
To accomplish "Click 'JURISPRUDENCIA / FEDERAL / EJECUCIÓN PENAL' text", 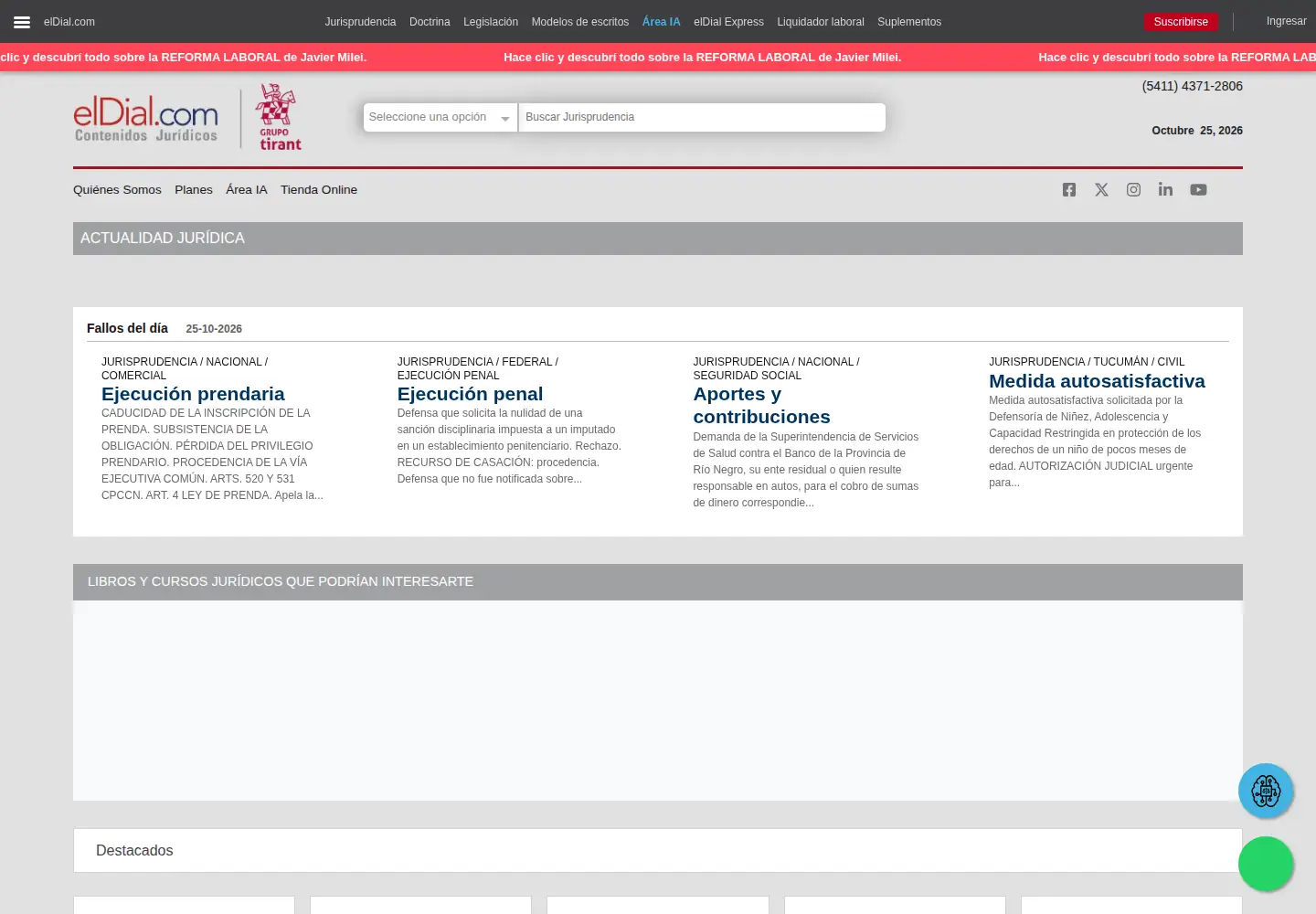I will pos(477,368).
